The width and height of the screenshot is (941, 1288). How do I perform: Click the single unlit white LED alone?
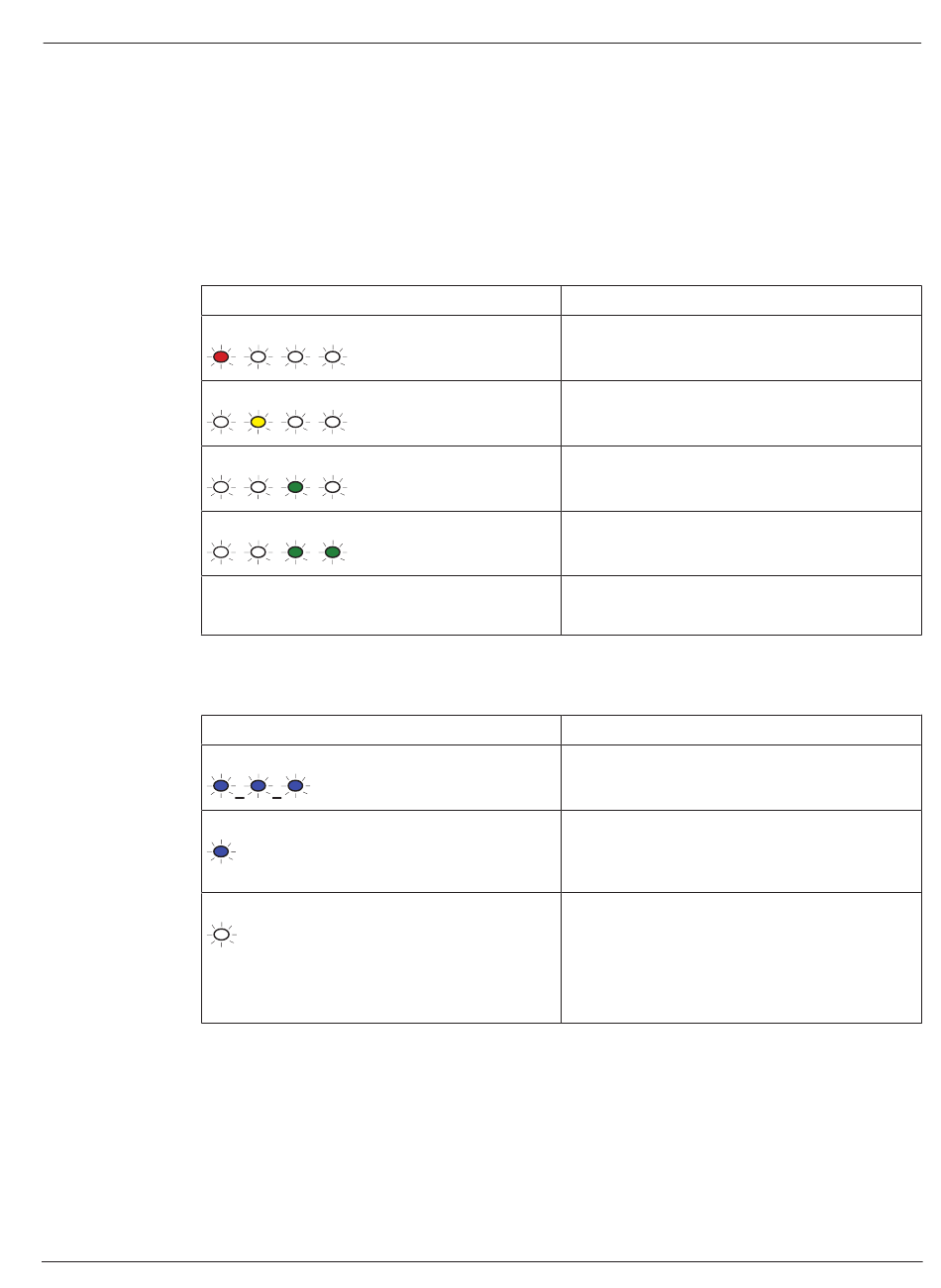pyautogui.click(x=221, y=934)
